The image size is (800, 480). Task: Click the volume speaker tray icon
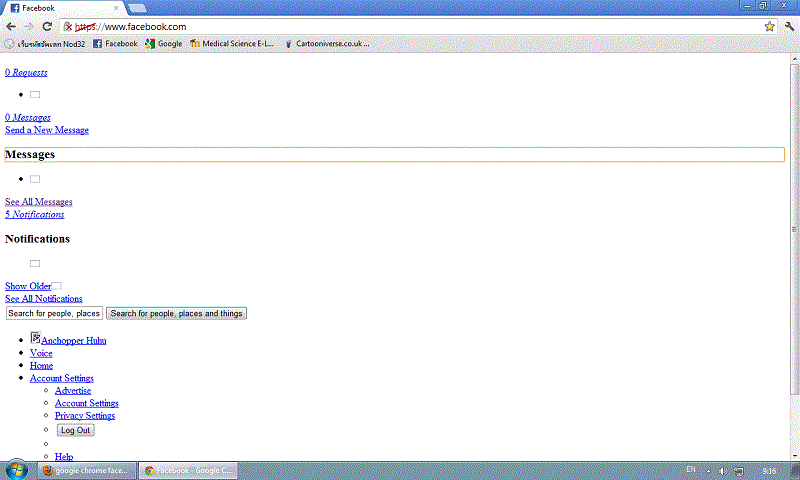723,471
